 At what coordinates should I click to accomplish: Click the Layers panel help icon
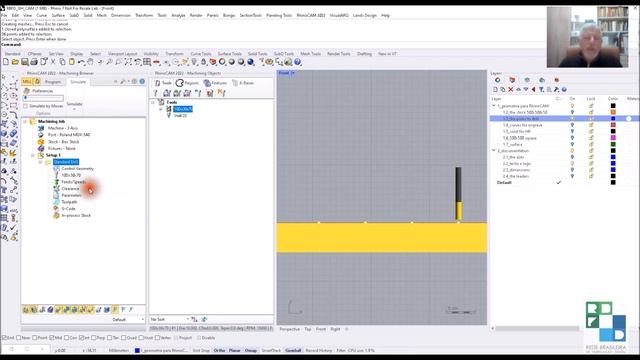click(x=564, y=89)
